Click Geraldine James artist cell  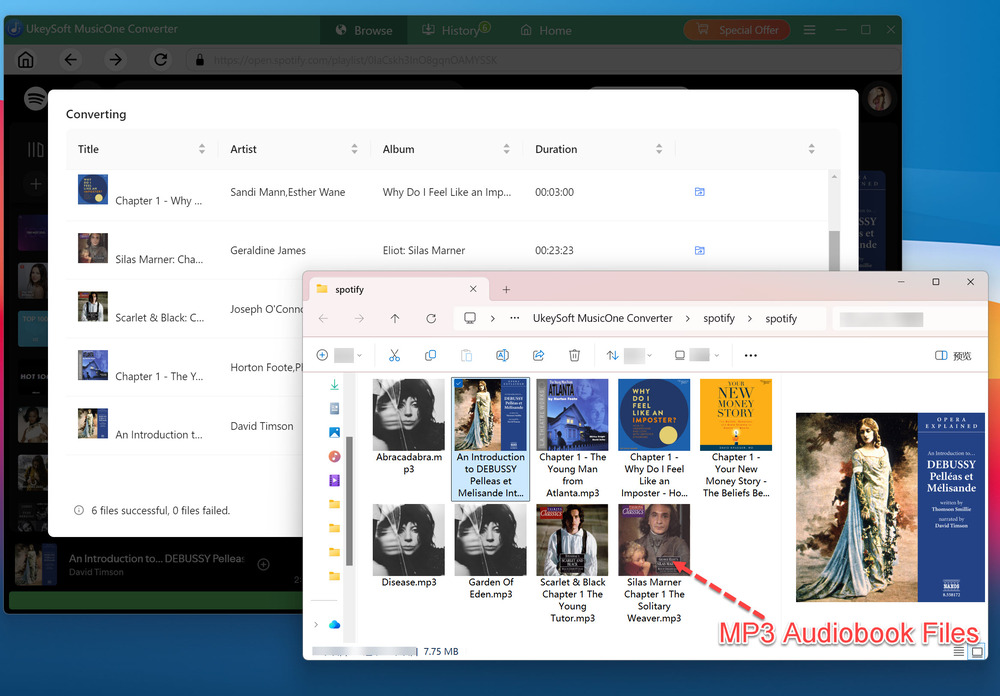click(x=268, y=250)
